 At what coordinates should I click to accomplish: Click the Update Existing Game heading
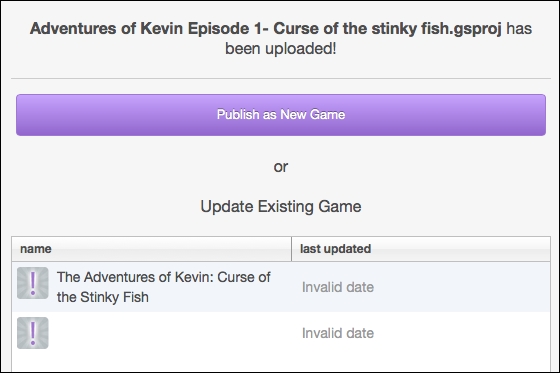point(281,207)
